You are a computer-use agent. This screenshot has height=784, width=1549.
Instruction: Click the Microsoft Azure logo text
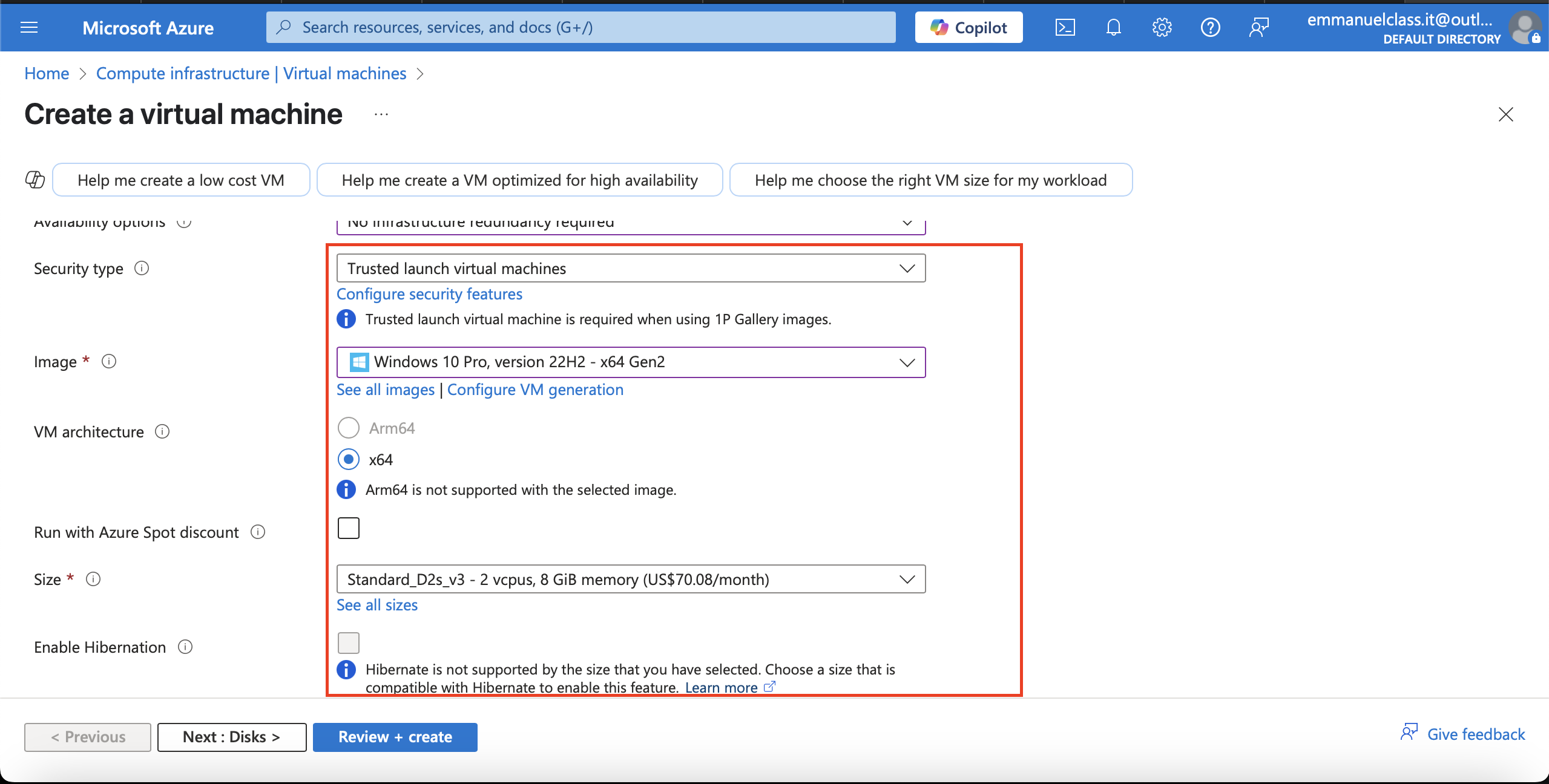pyautogui.click(x=148, y=27)
